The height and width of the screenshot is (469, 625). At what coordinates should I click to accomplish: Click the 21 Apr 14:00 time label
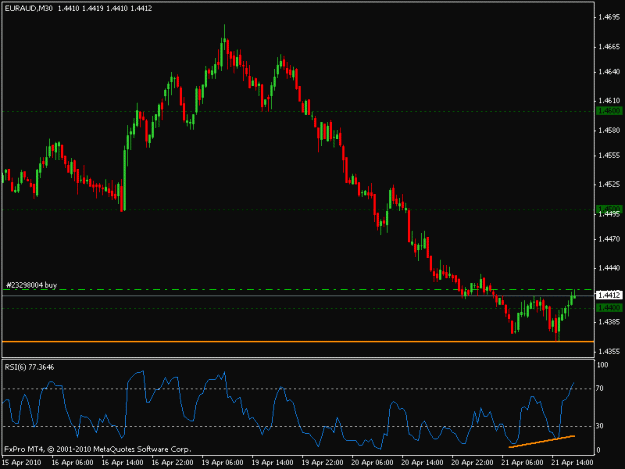[572, 462]
